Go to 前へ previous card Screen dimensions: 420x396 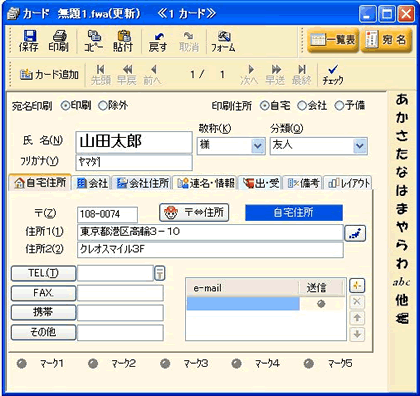[x=152, y=75]
